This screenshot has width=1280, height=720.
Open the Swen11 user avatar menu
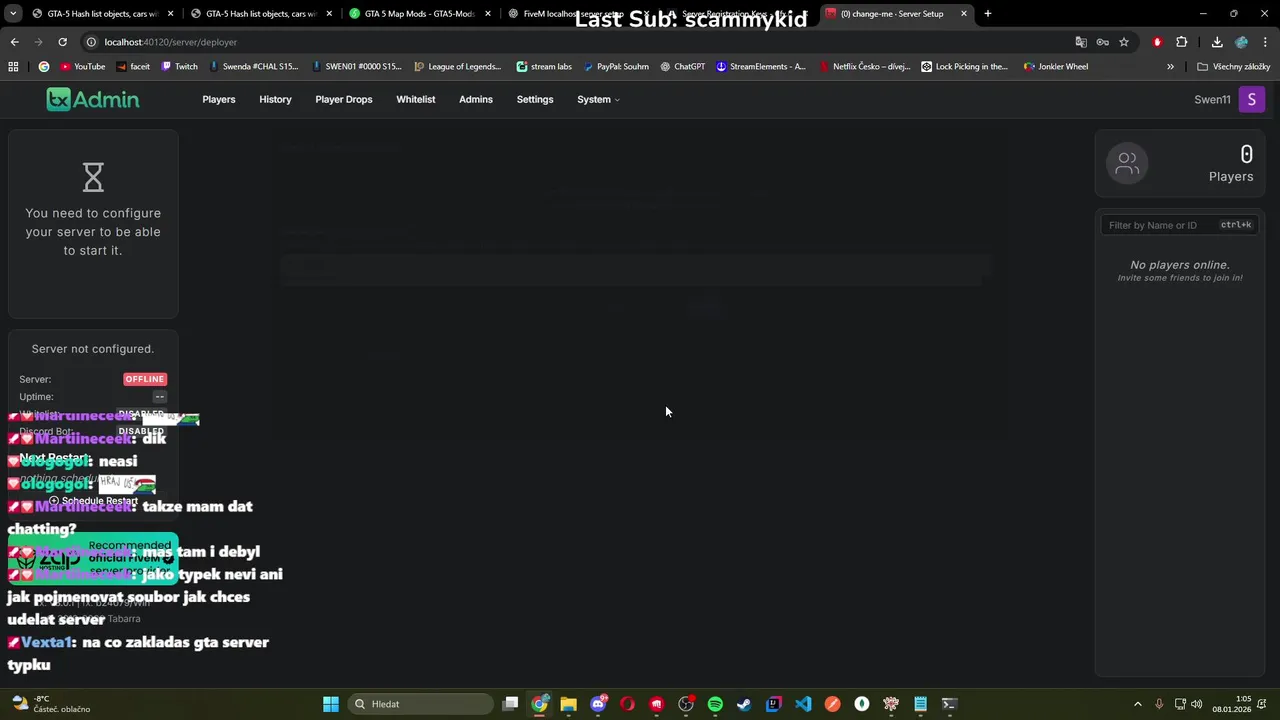point(1252,99)
